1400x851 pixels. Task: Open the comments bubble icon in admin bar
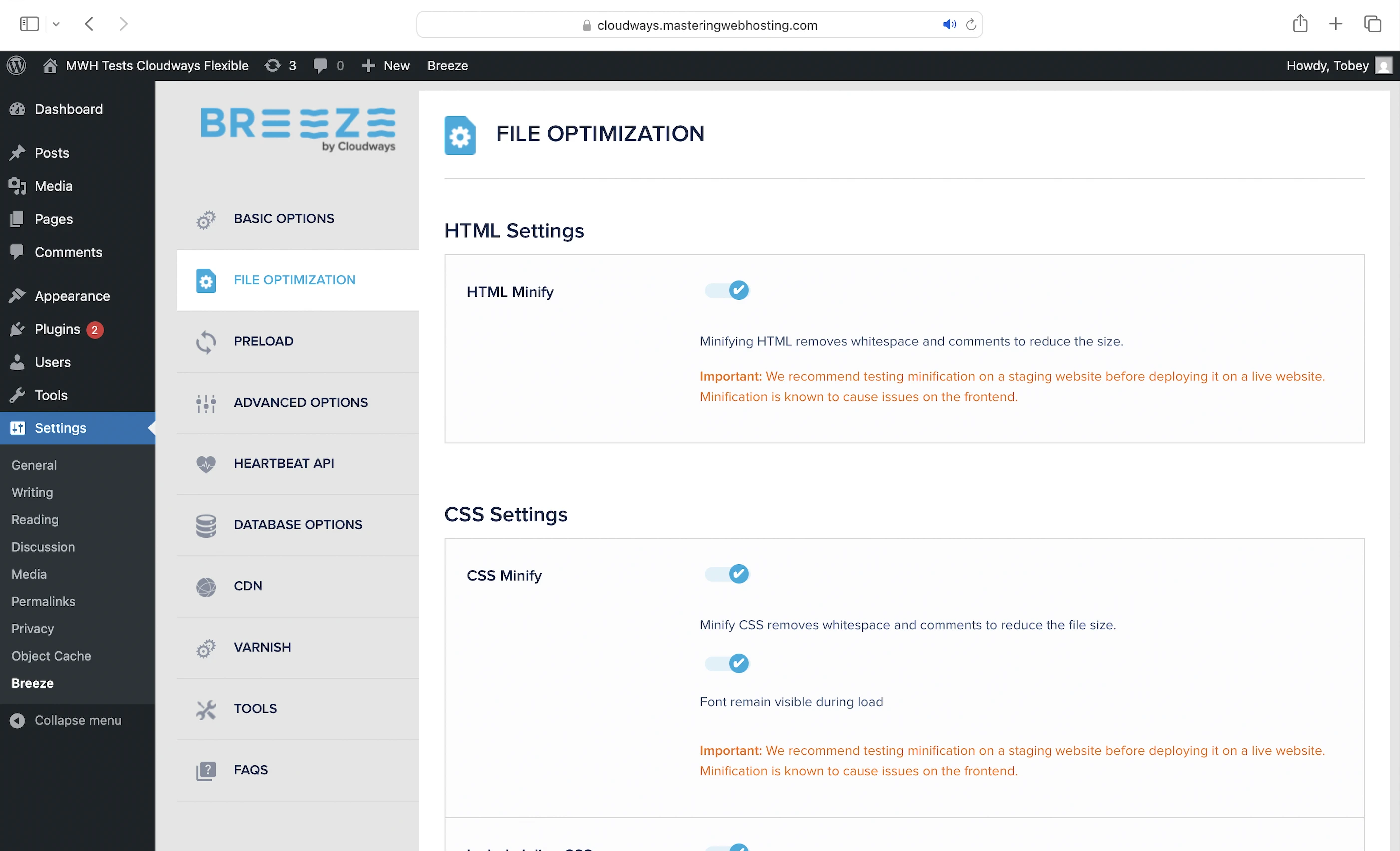pos(320,66)
